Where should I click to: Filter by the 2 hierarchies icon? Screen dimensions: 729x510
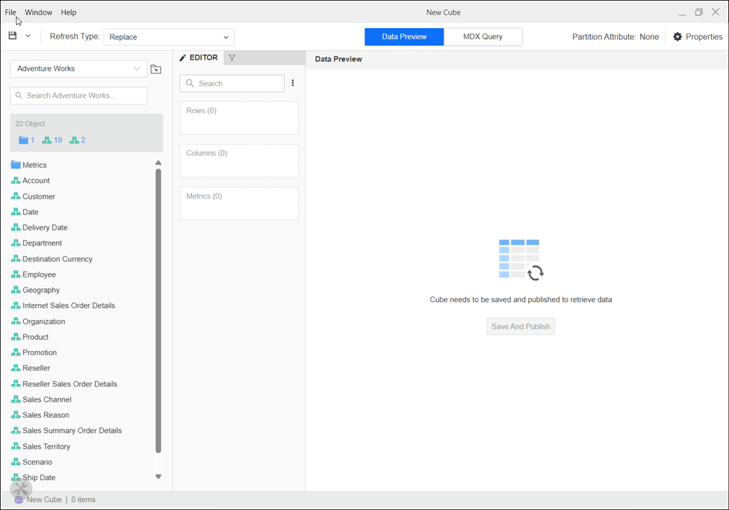(77, 140)
